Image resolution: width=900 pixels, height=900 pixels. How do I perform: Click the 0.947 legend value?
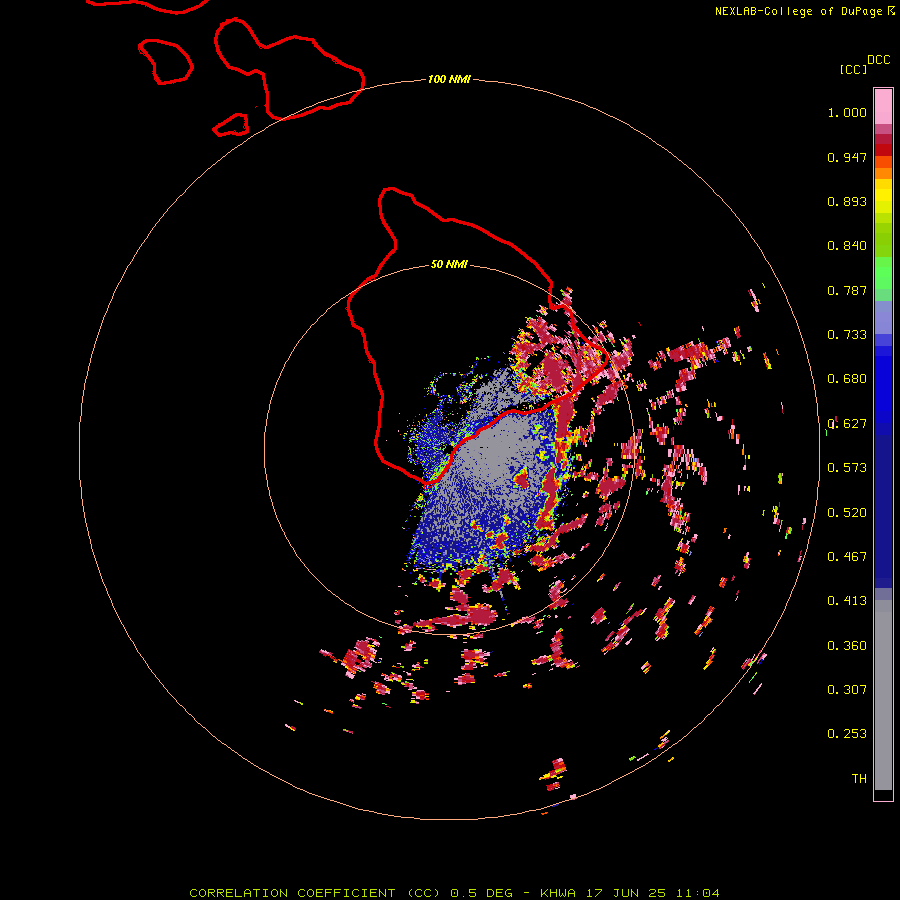847,157
